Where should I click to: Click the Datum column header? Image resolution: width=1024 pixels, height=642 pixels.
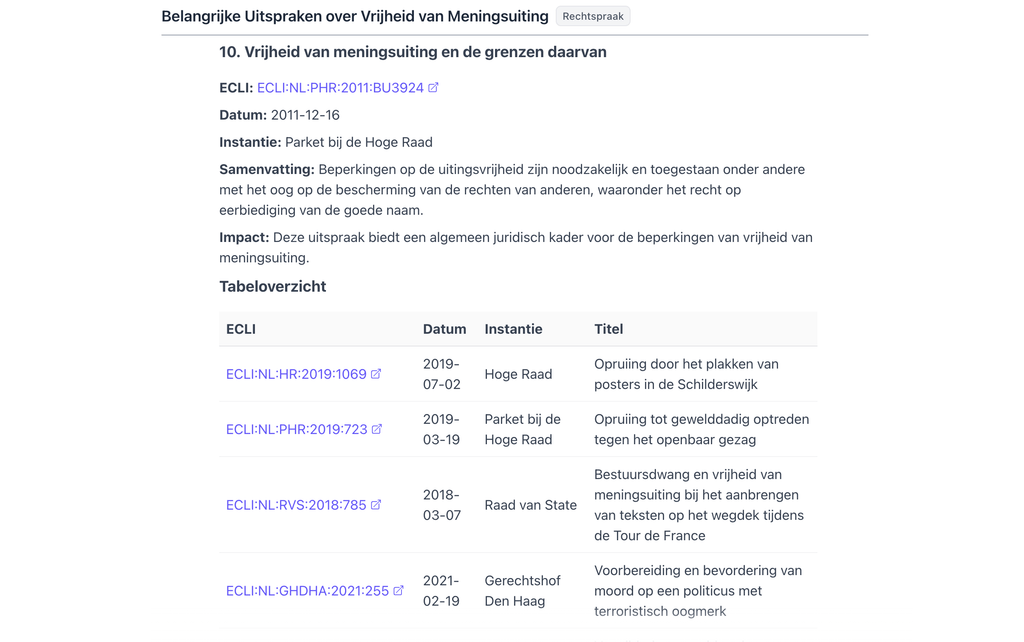tap(444, 329)
